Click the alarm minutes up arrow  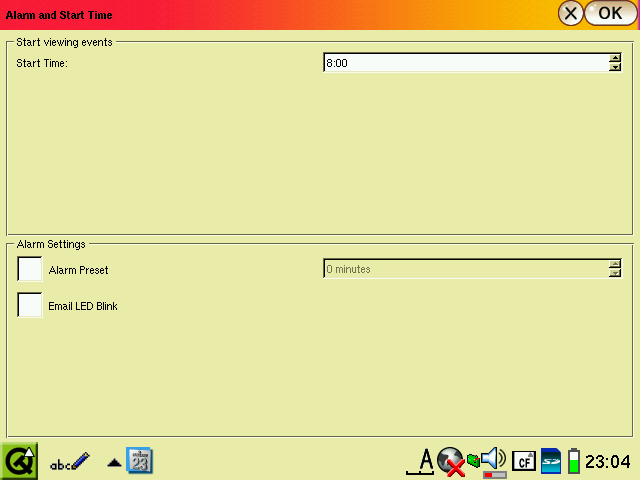[615, 264]
